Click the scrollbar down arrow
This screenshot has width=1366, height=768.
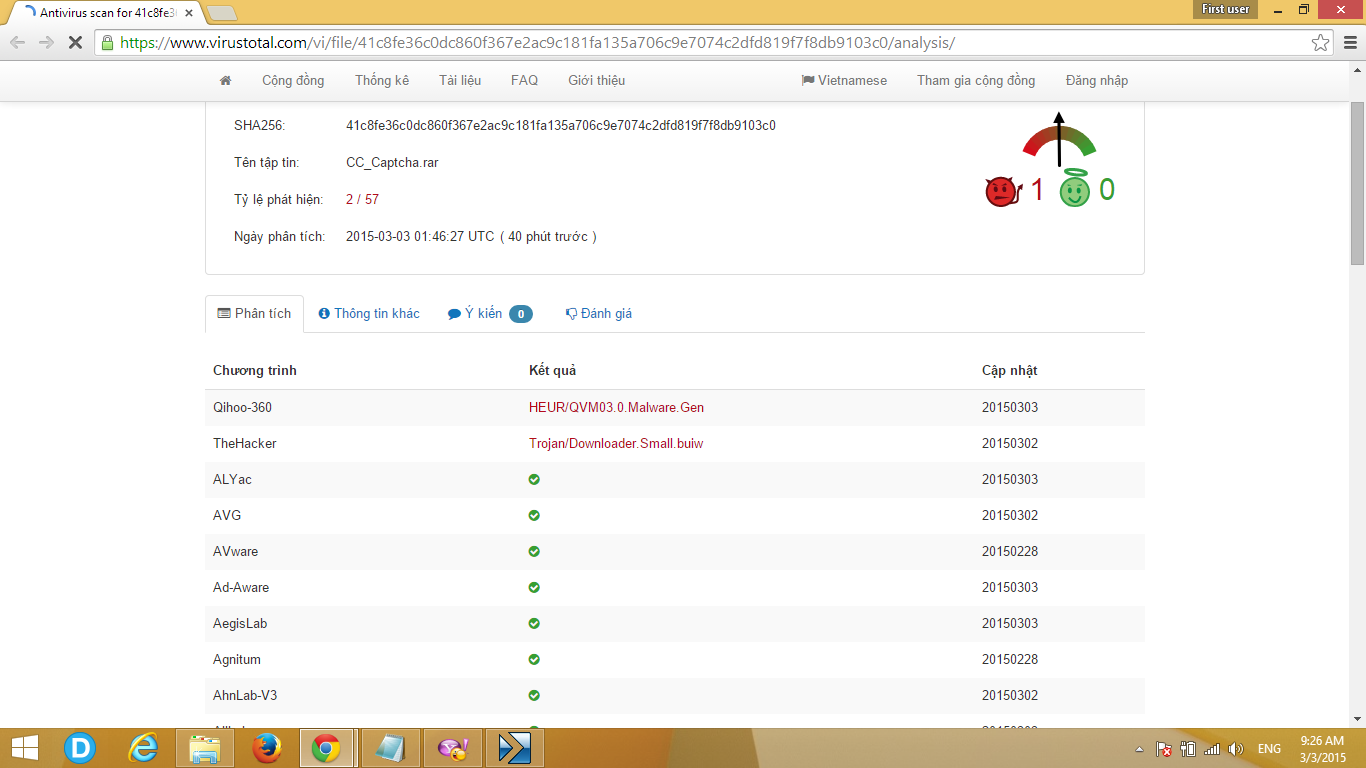tap(1357, 718)
